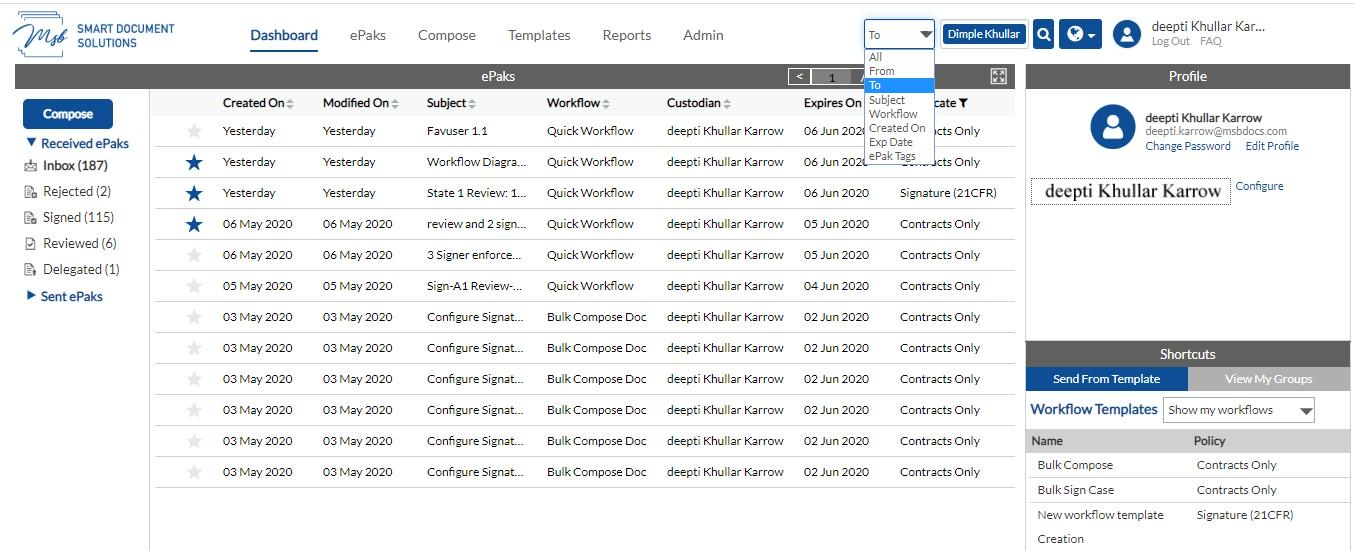This screenshot has width=1355, height=551.
Task: Select Subject in the search filter list
Action: coord(887,100)
